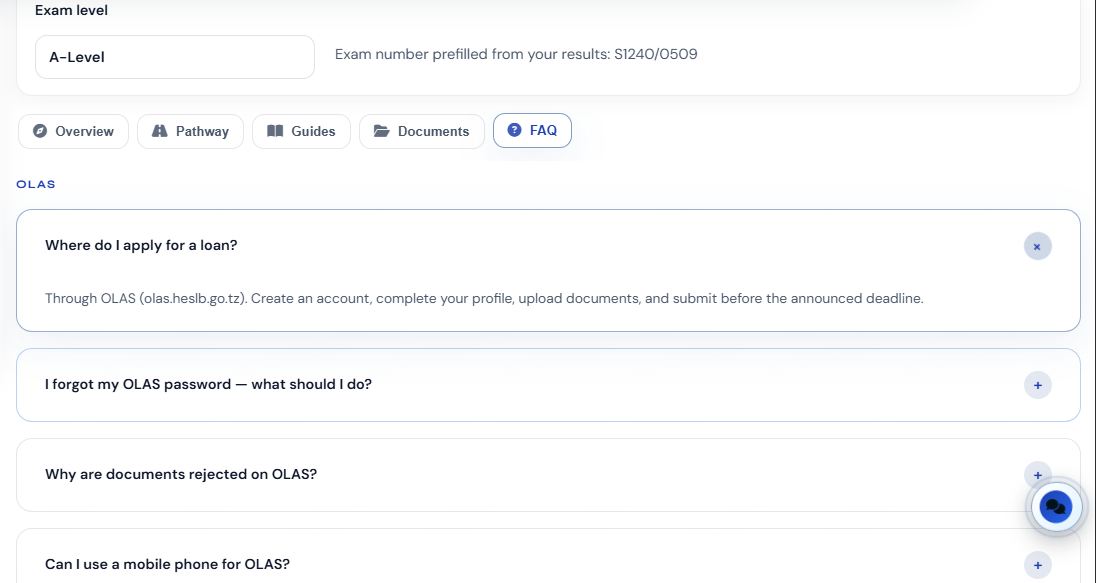1096x583 pixels.
Task: Click the Exam level label
Action: pos(71,10)
